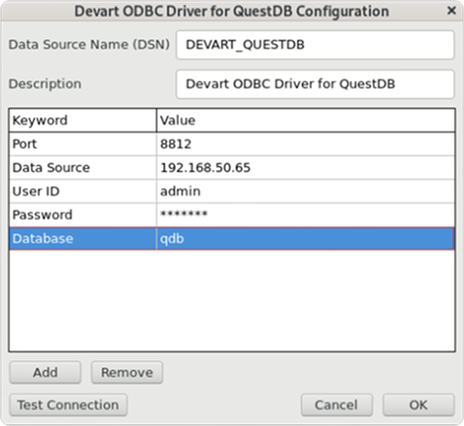Screen dimensions: 464x426
Task: Select the qdb value cell
Action: (306, 239)
